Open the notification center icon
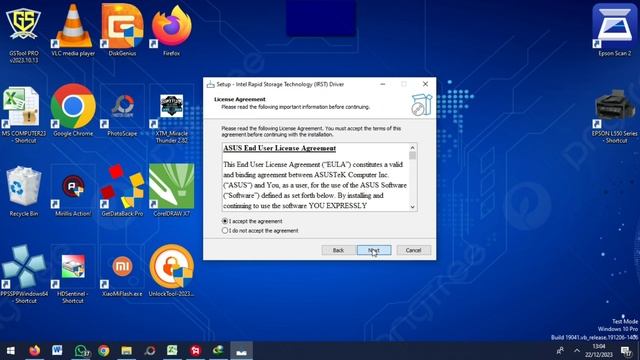Viewport: 640px width, 360px height. pyautogui.click(x=626, y=351)
